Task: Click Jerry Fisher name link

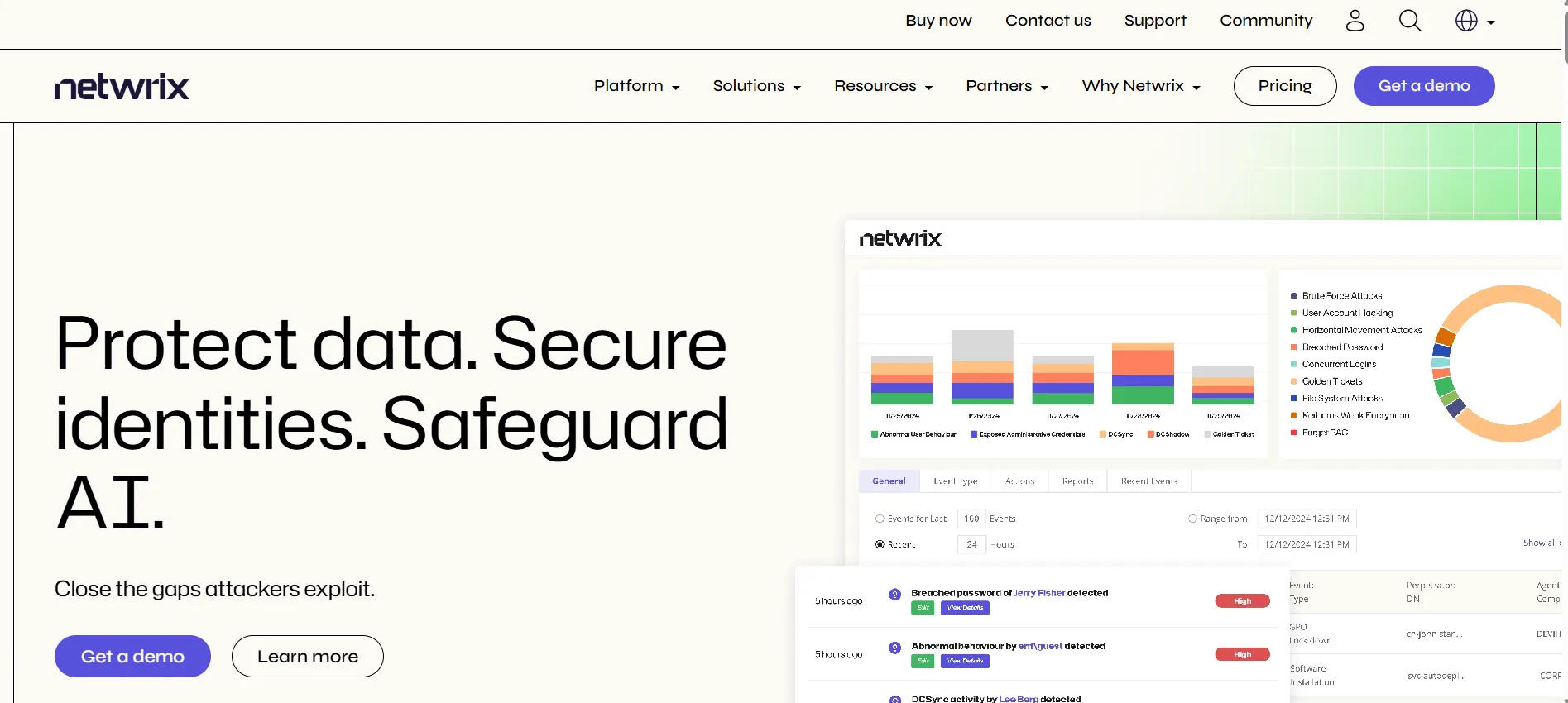Action: (x=1039, y=593)
